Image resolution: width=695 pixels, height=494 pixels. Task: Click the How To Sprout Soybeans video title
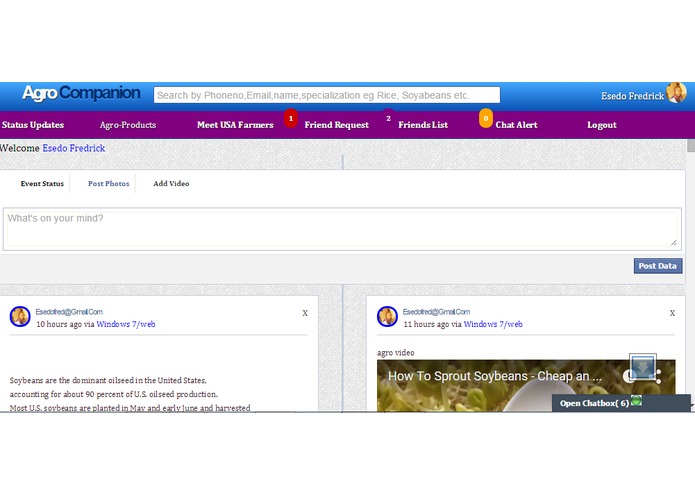pyautogui.click(x=495, y=376)
